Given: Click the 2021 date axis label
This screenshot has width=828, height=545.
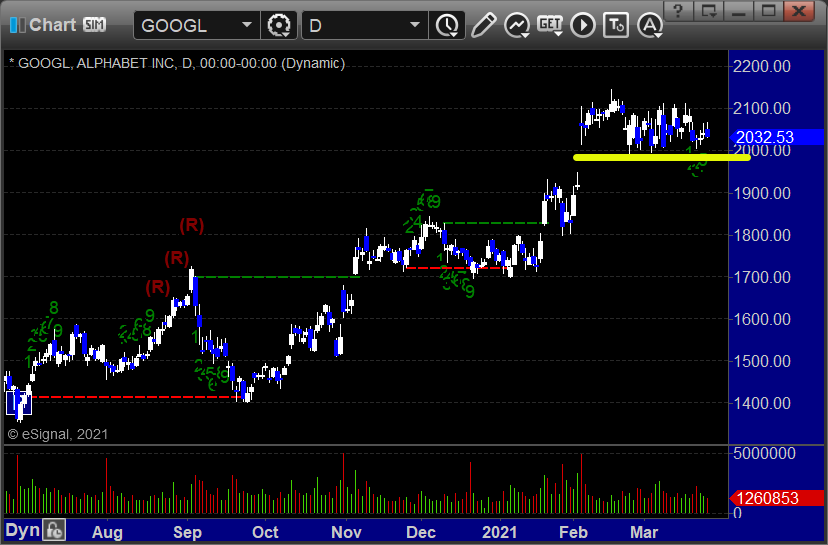Looking at the screenshot, I should (x=500, y=532).
